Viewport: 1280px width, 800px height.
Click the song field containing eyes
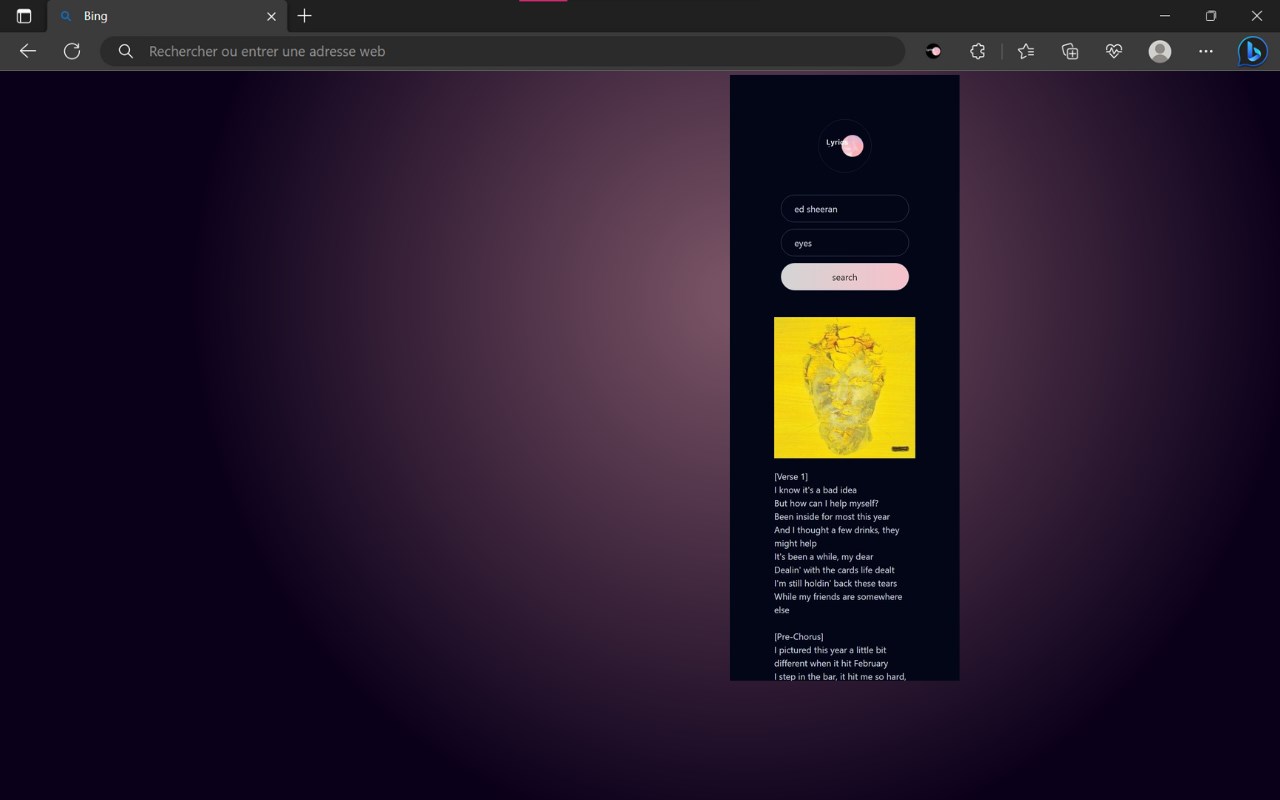[x=845, y=243]
